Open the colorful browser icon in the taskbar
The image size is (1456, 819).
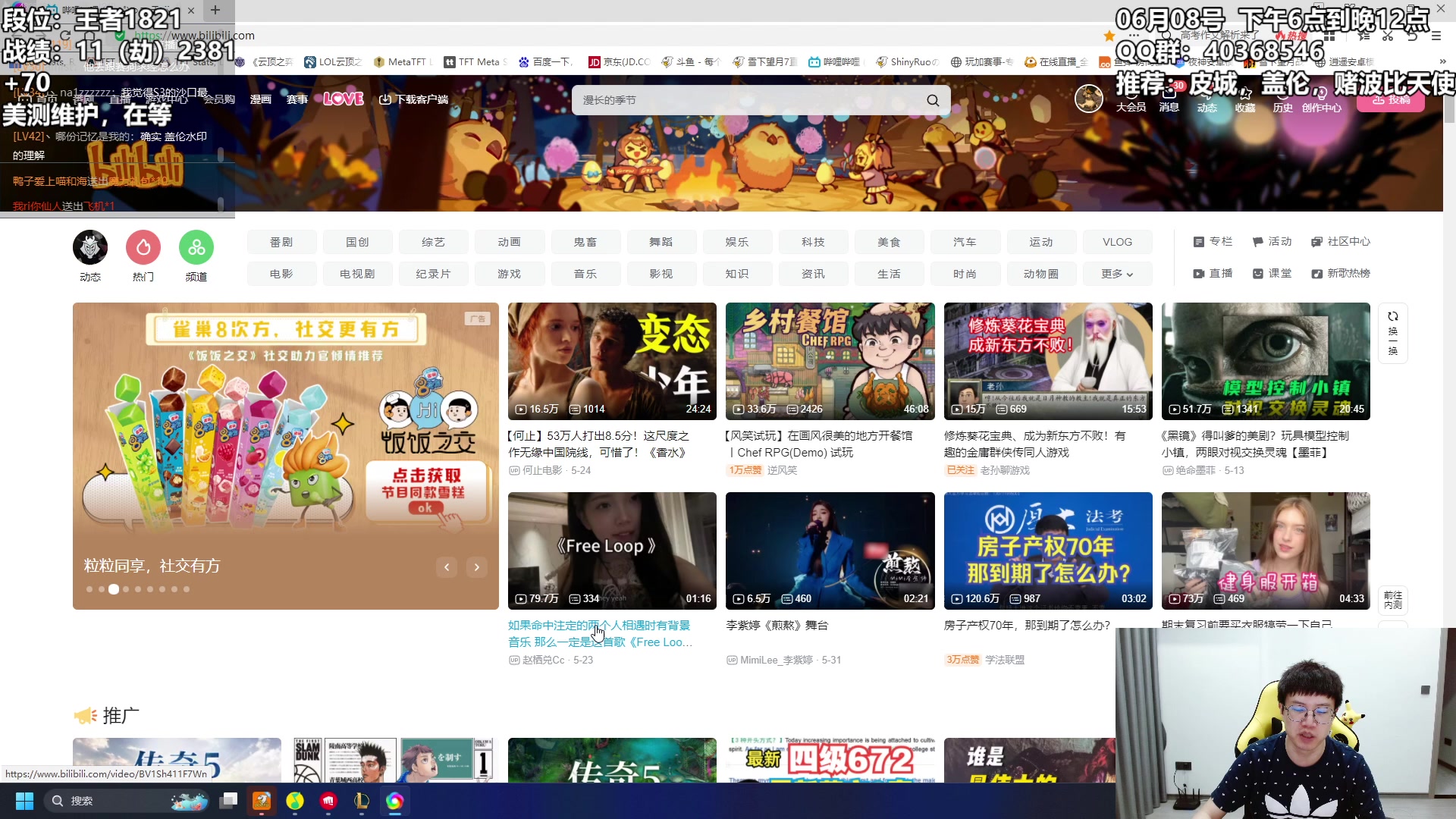pos(394,801)
